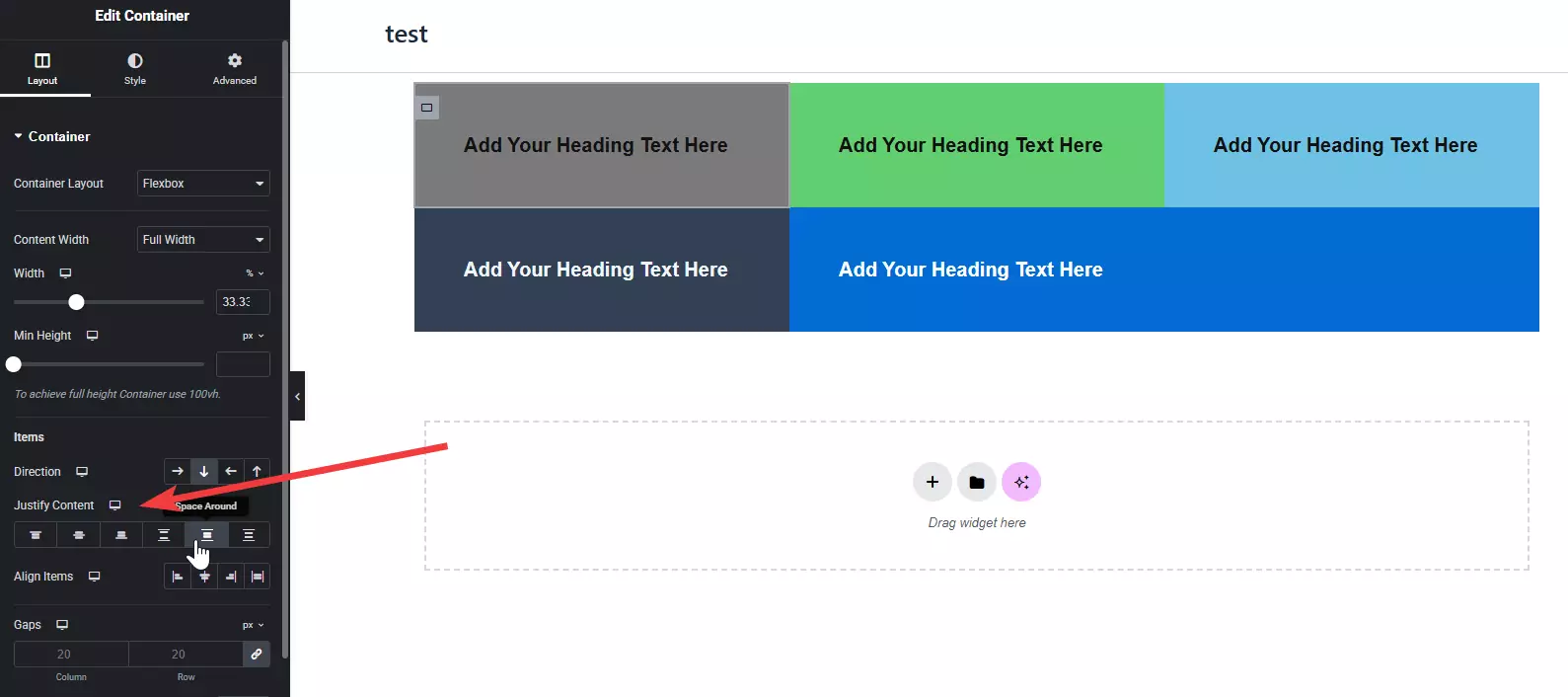Change the Width unit selector
Screen dimensions: 1568x697
pyautogui.click(x=255, y=273)
